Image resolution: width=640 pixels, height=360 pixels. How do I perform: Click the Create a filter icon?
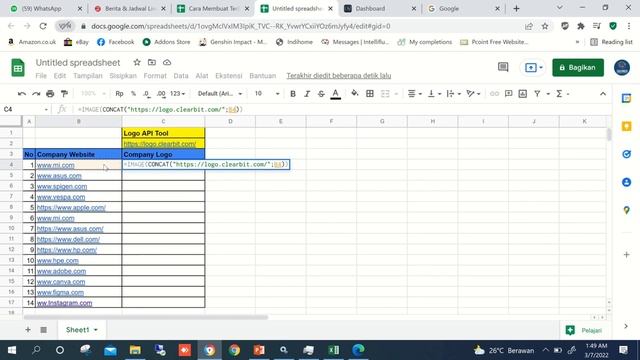[x=537, y=94]
